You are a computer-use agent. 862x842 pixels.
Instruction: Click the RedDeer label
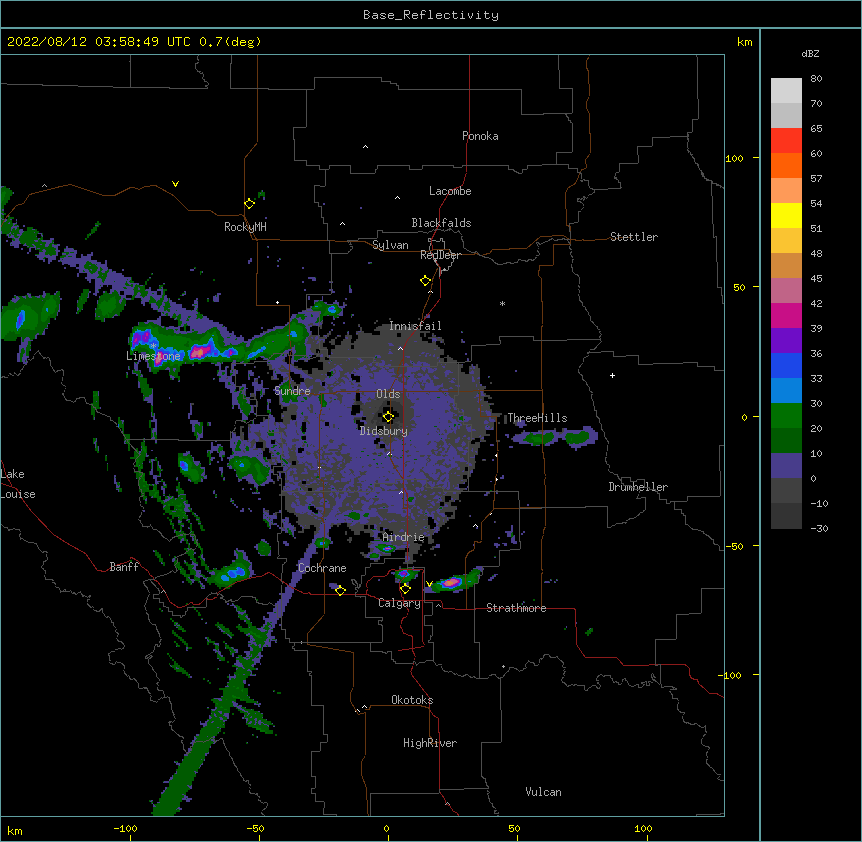(440, 255)
